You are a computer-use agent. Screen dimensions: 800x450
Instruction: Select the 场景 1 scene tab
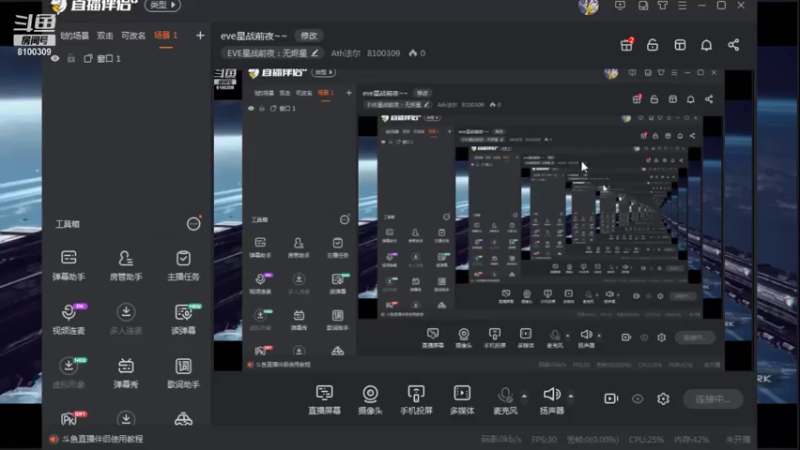[166, 36]
